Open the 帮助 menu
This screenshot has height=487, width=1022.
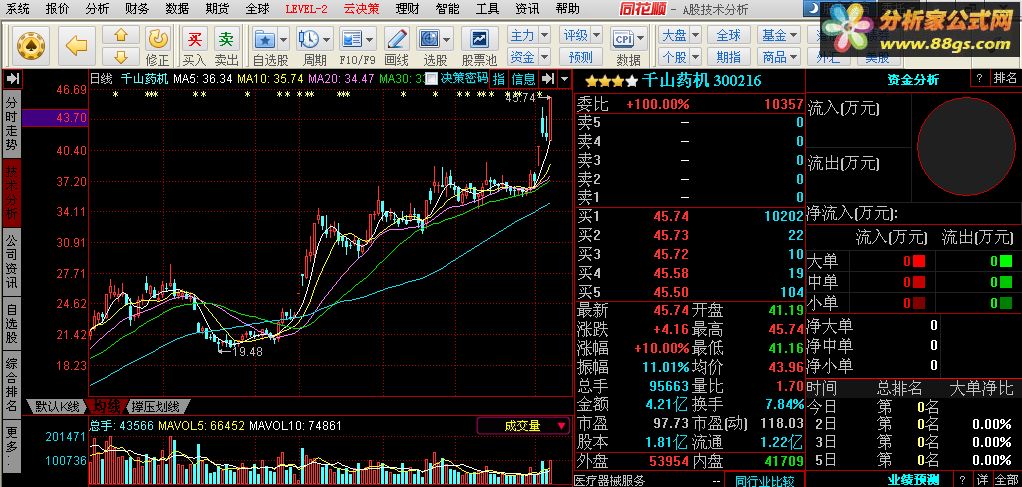567,8
